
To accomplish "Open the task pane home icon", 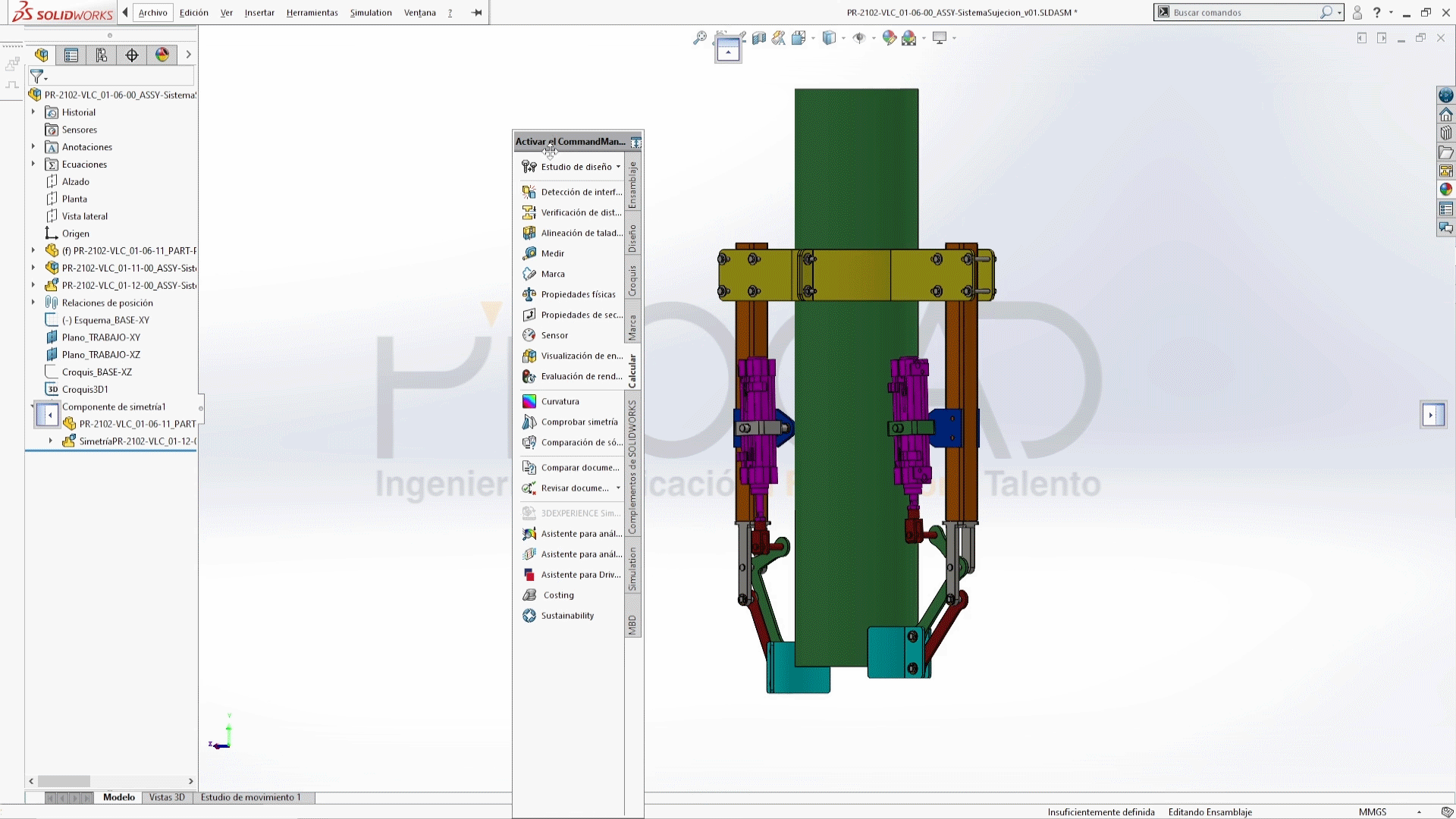I will [x=1446, y=115].
